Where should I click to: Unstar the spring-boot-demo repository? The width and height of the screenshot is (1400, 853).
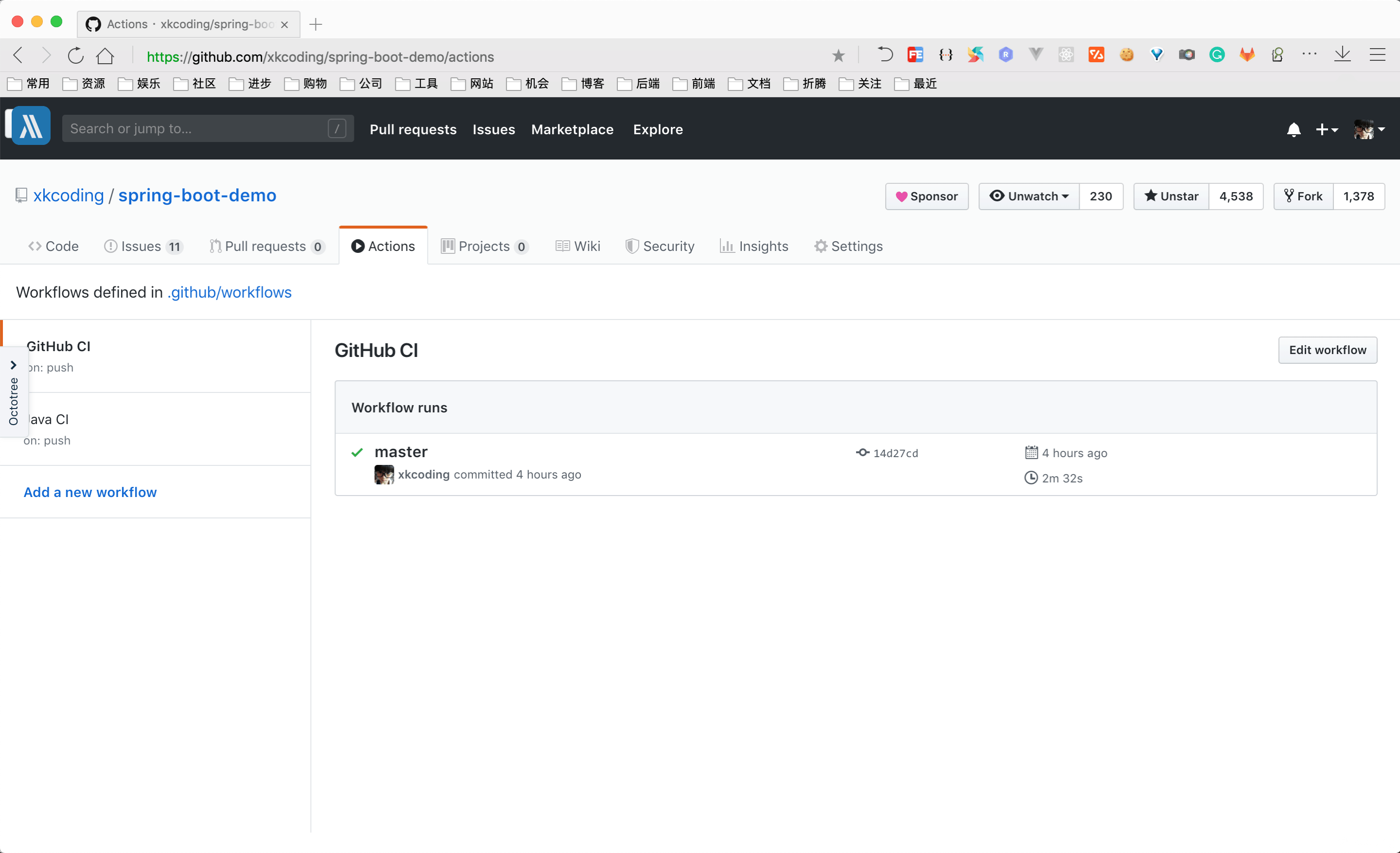pos(1171,196)
